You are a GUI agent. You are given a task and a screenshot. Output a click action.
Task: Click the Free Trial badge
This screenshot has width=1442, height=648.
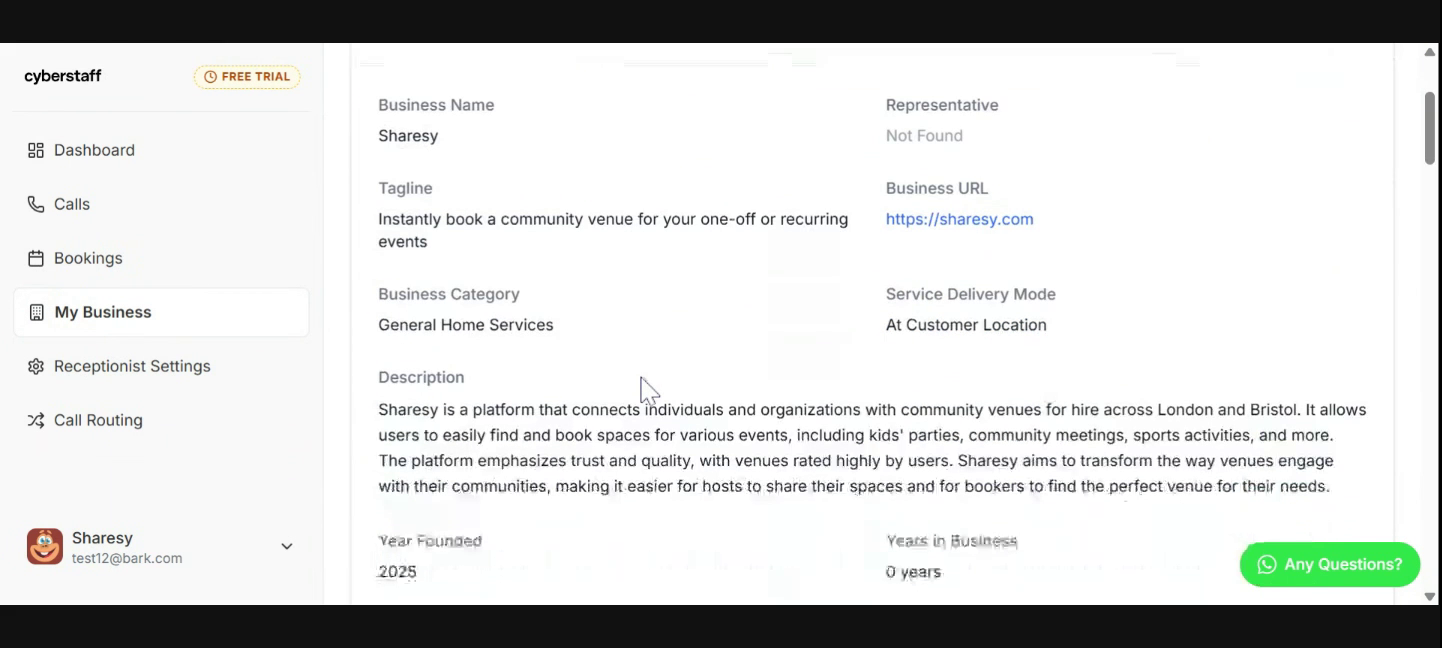tap(247, 77)
